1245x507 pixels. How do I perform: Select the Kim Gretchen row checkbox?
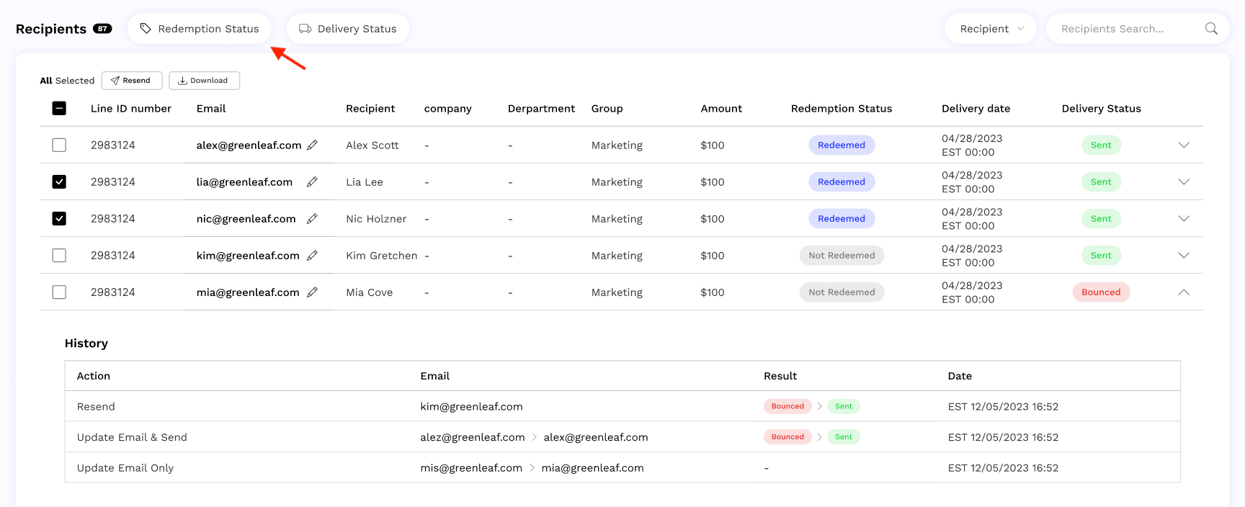59,256
